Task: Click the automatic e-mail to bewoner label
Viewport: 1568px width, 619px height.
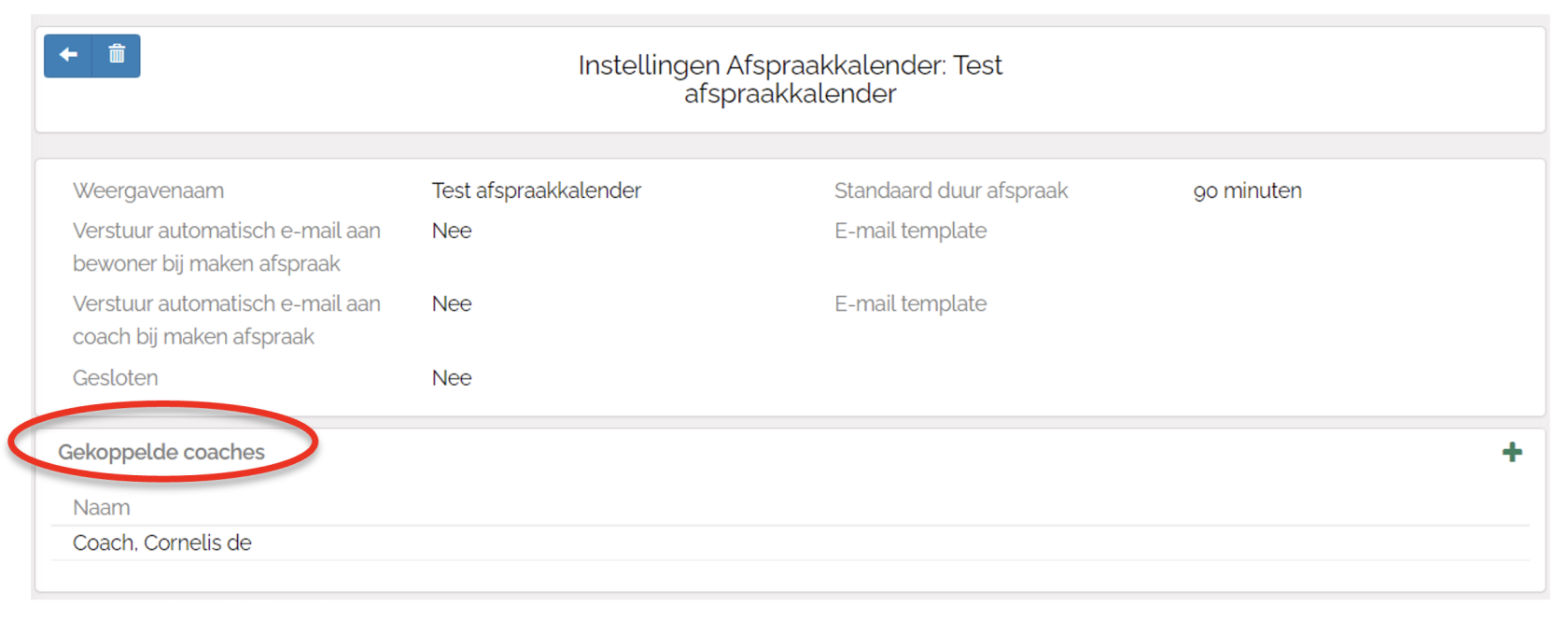Action: click(226, 247)
